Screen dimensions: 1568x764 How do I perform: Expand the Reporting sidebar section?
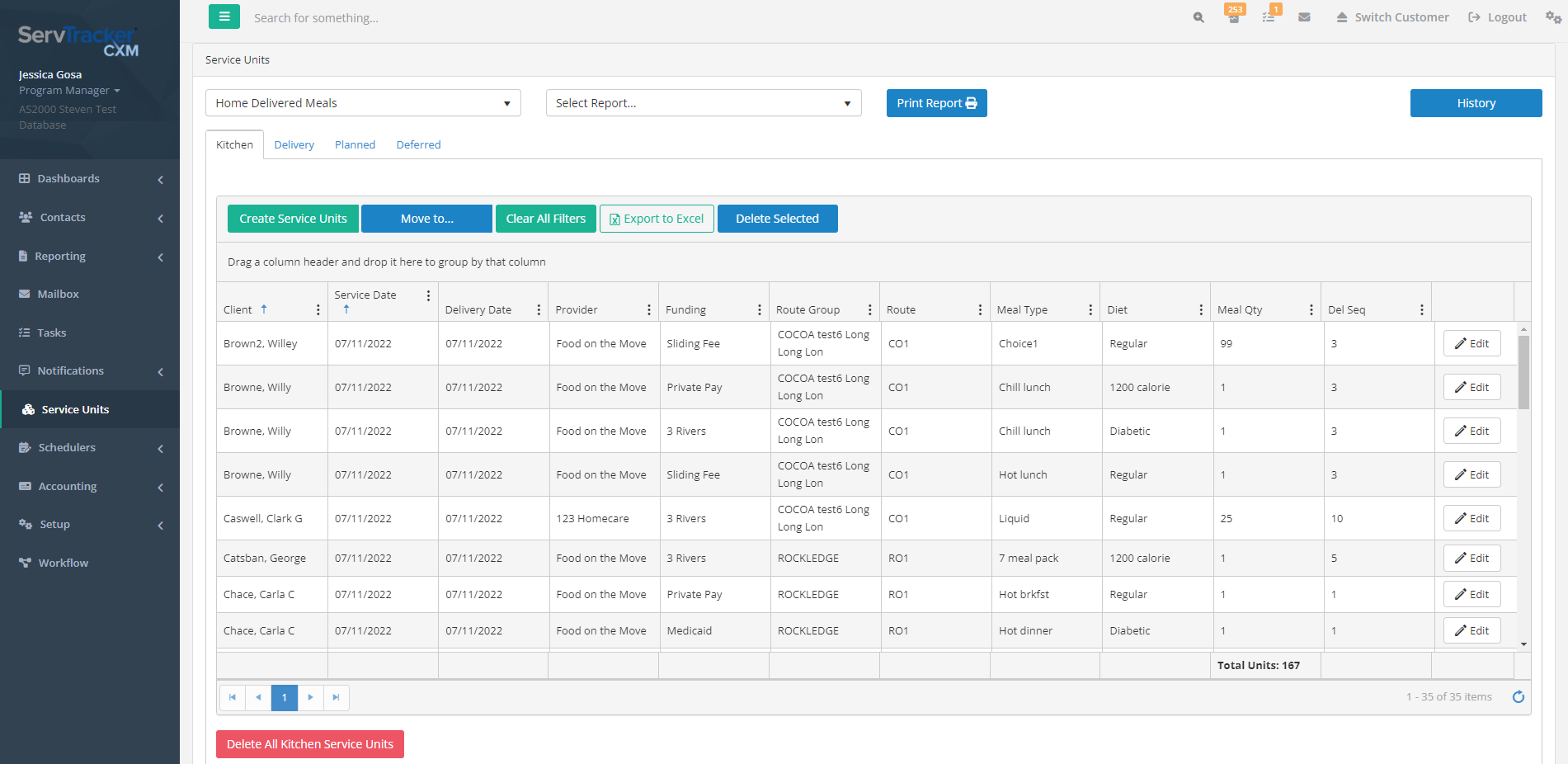click(x=60, y=256)
